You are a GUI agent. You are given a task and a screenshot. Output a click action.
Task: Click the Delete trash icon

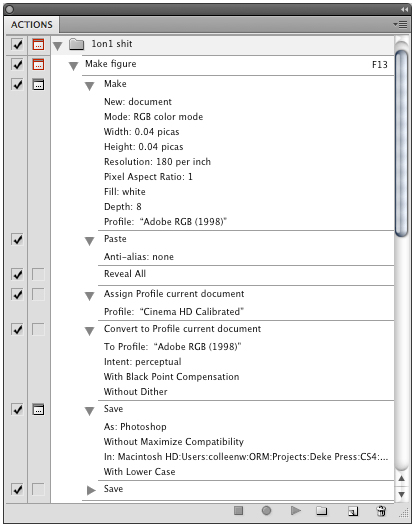[381, 511]
